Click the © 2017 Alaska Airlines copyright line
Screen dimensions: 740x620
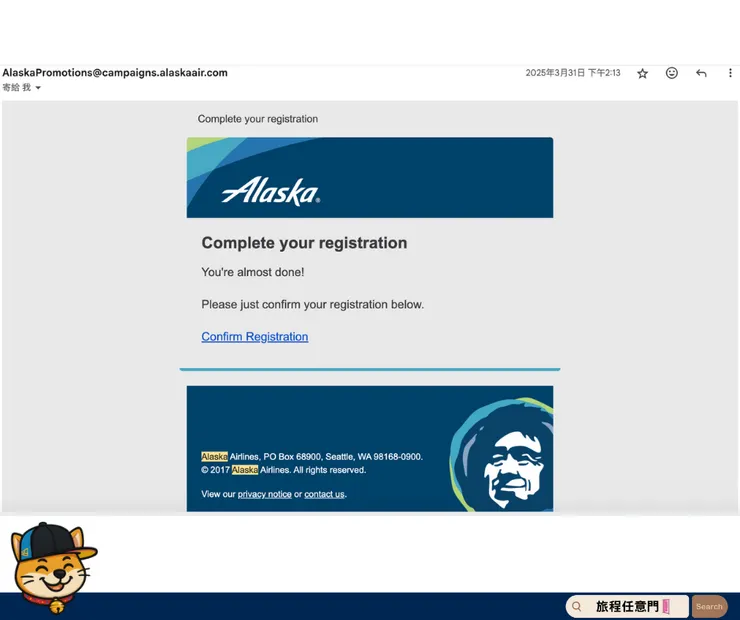(x=284, y=470)
